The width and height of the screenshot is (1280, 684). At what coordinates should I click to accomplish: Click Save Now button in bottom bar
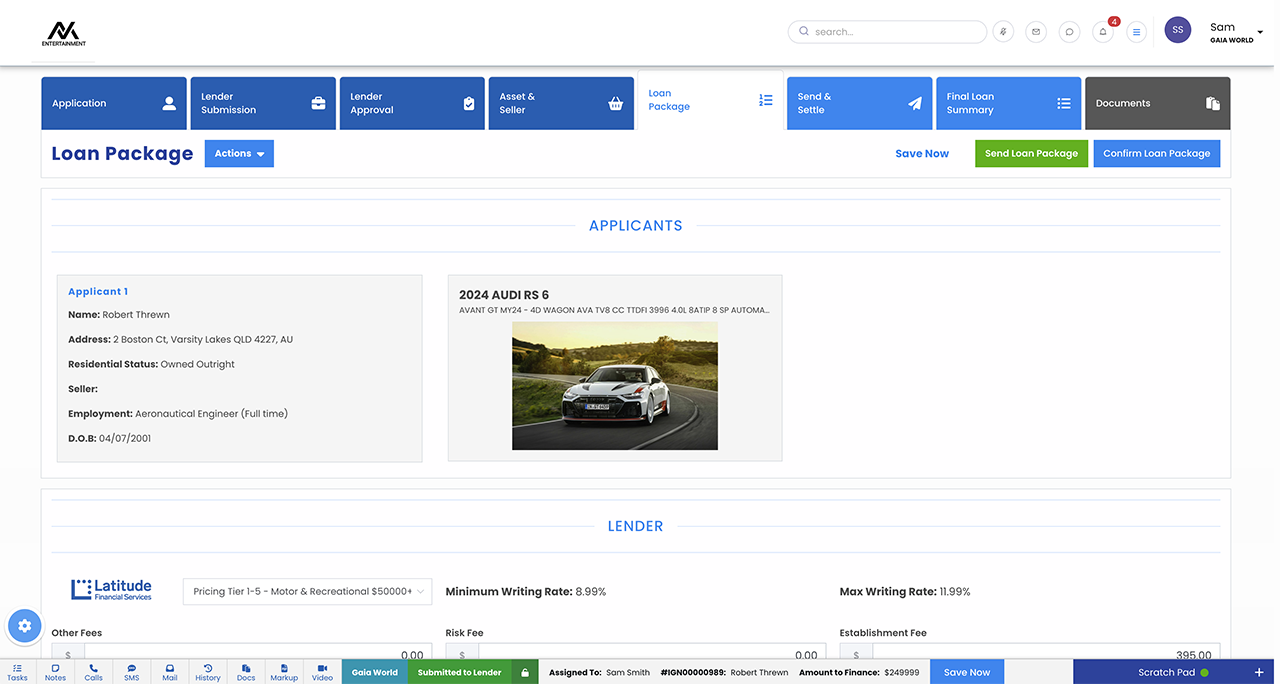[967, 672]
